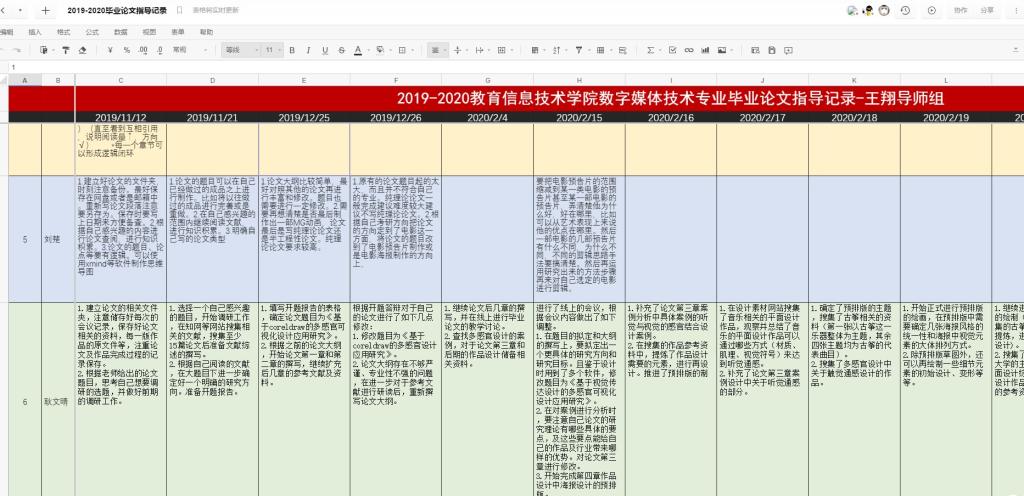Add a new tab with plus button
The image size is (1024, 496).
click(47, 10)
